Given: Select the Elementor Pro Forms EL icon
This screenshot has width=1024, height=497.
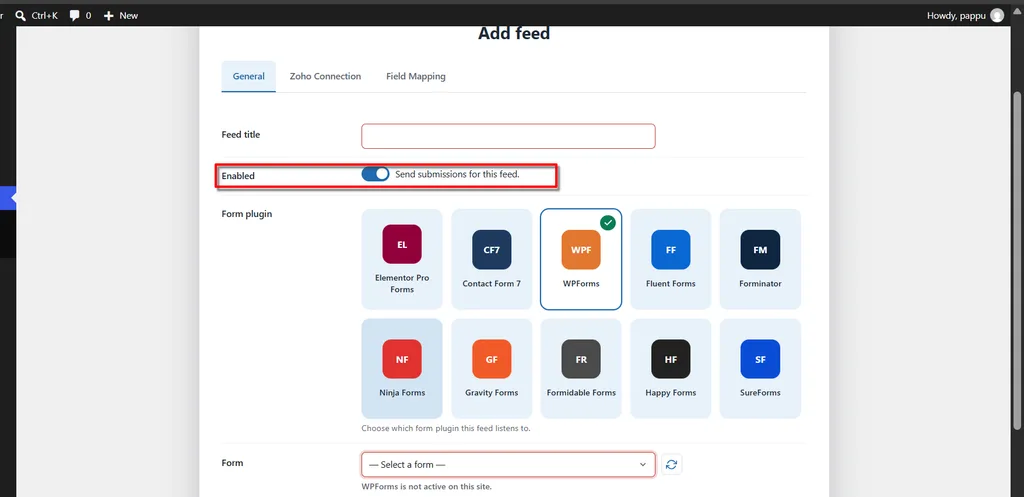Looking at the screenshot, I should (402, 244).
